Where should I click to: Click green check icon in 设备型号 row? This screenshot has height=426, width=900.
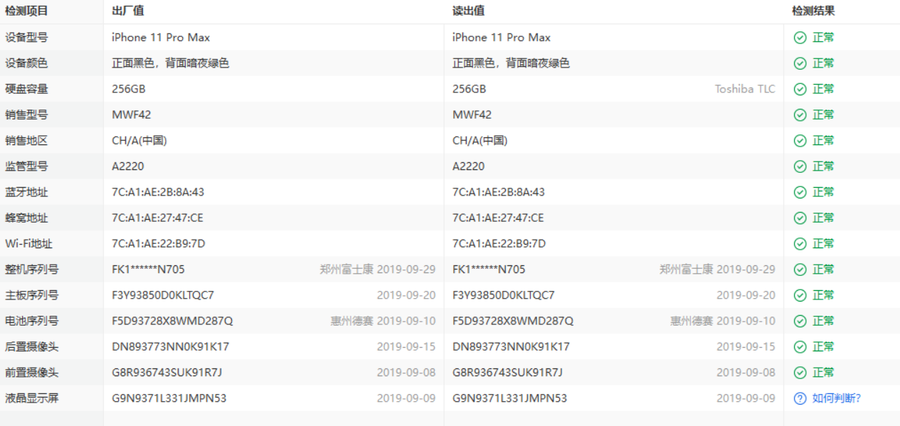[x=800, y=38]
